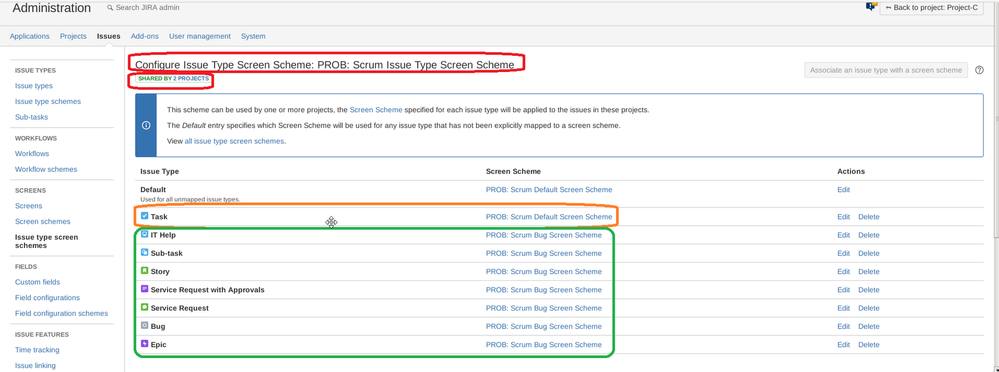Edit the Story mapping
Image resolution: width=999 pixels, height=372 pixels.
(844, 271)
